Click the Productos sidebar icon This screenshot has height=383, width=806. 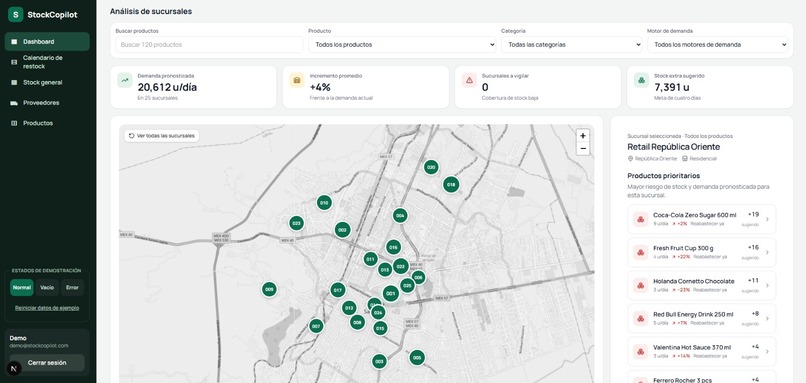(x=14, y=123)
